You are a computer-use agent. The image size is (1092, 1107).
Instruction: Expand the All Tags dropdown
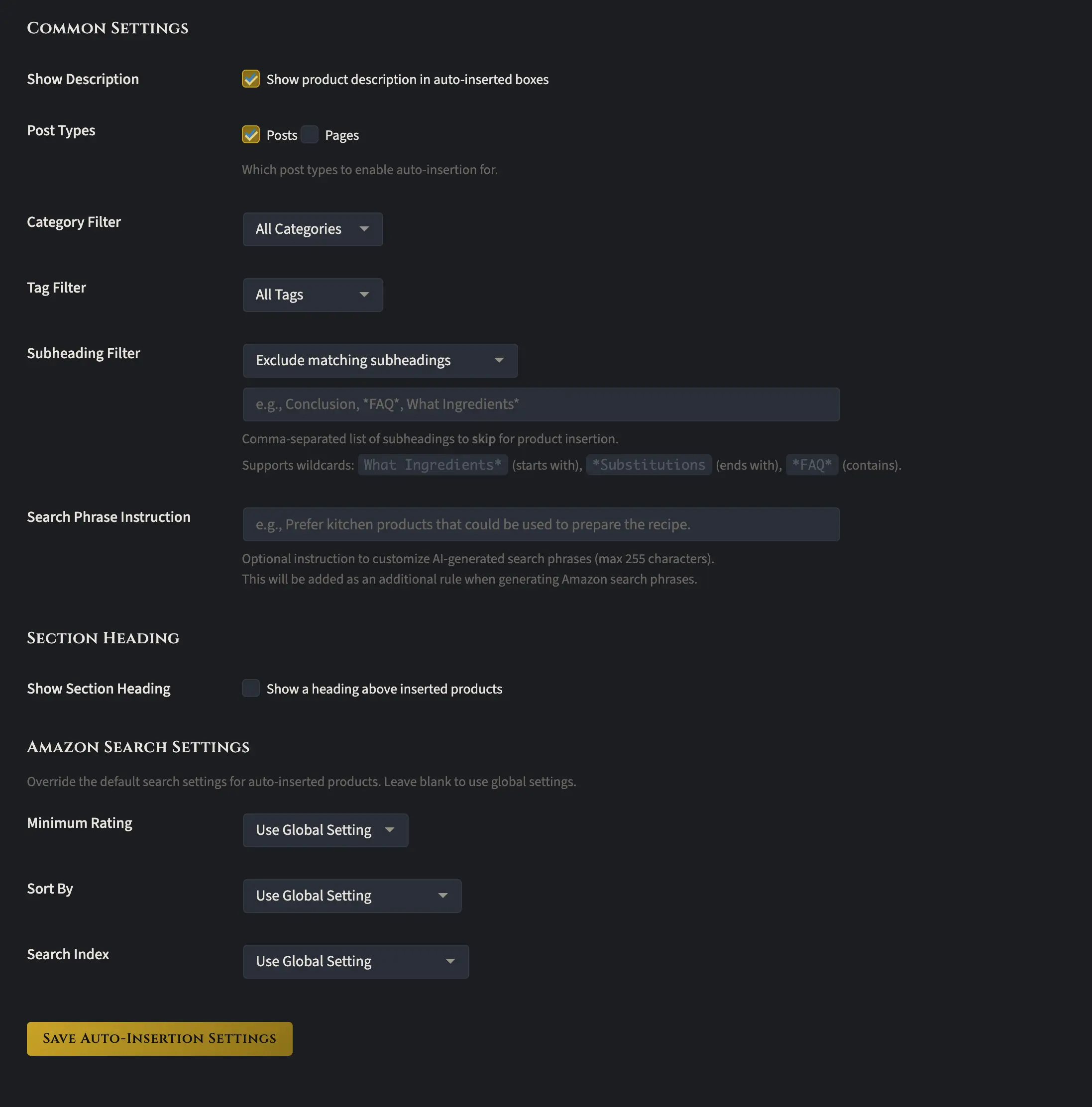coord(313,295)
